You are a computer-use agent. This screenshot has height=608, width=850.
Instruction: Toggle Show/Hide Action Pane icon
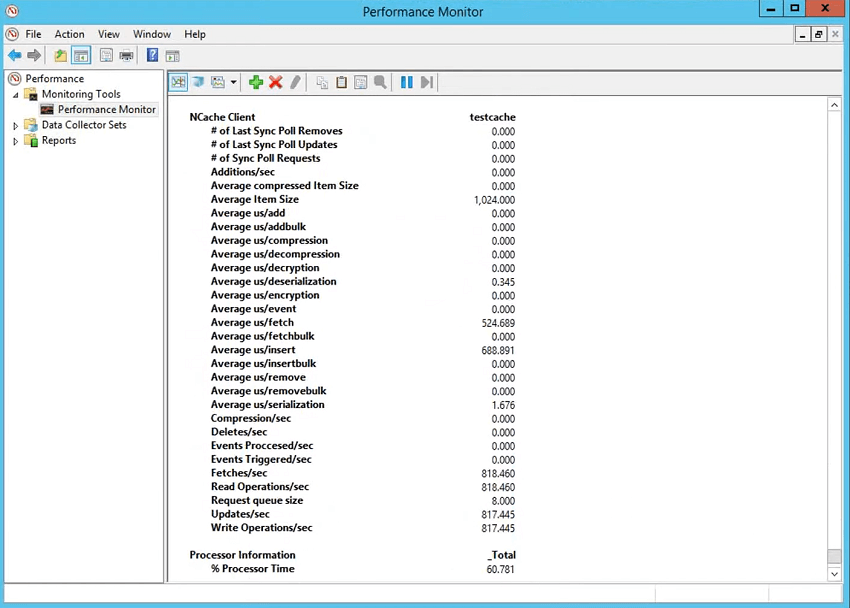(x=172, y=55)
